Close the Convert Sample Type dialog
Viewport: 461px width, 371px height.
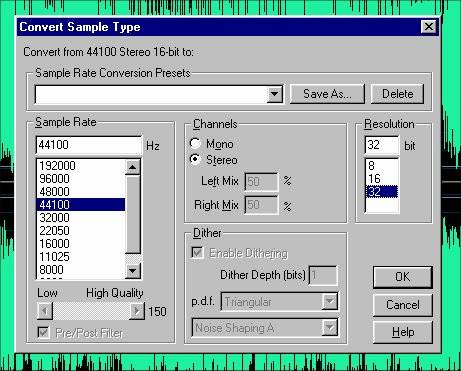click(429, 27)
